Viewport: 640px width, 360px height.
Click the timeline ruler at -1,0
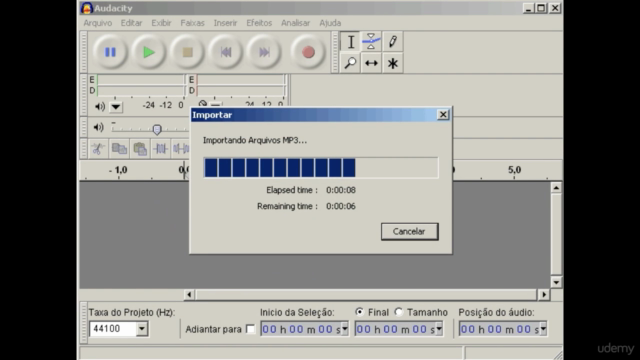pos(118,170)
